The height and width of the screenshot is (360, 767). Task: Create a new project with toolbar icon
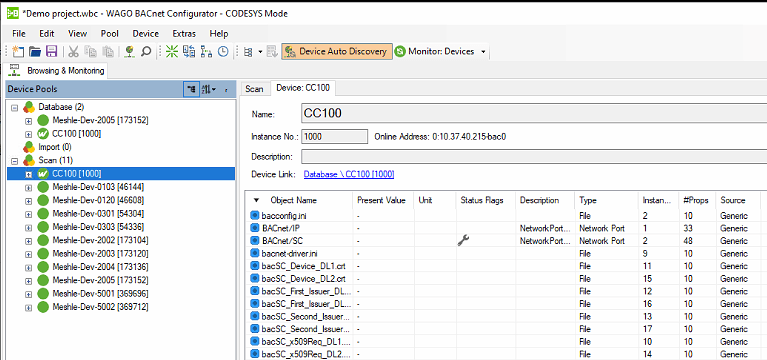point(18,51)
